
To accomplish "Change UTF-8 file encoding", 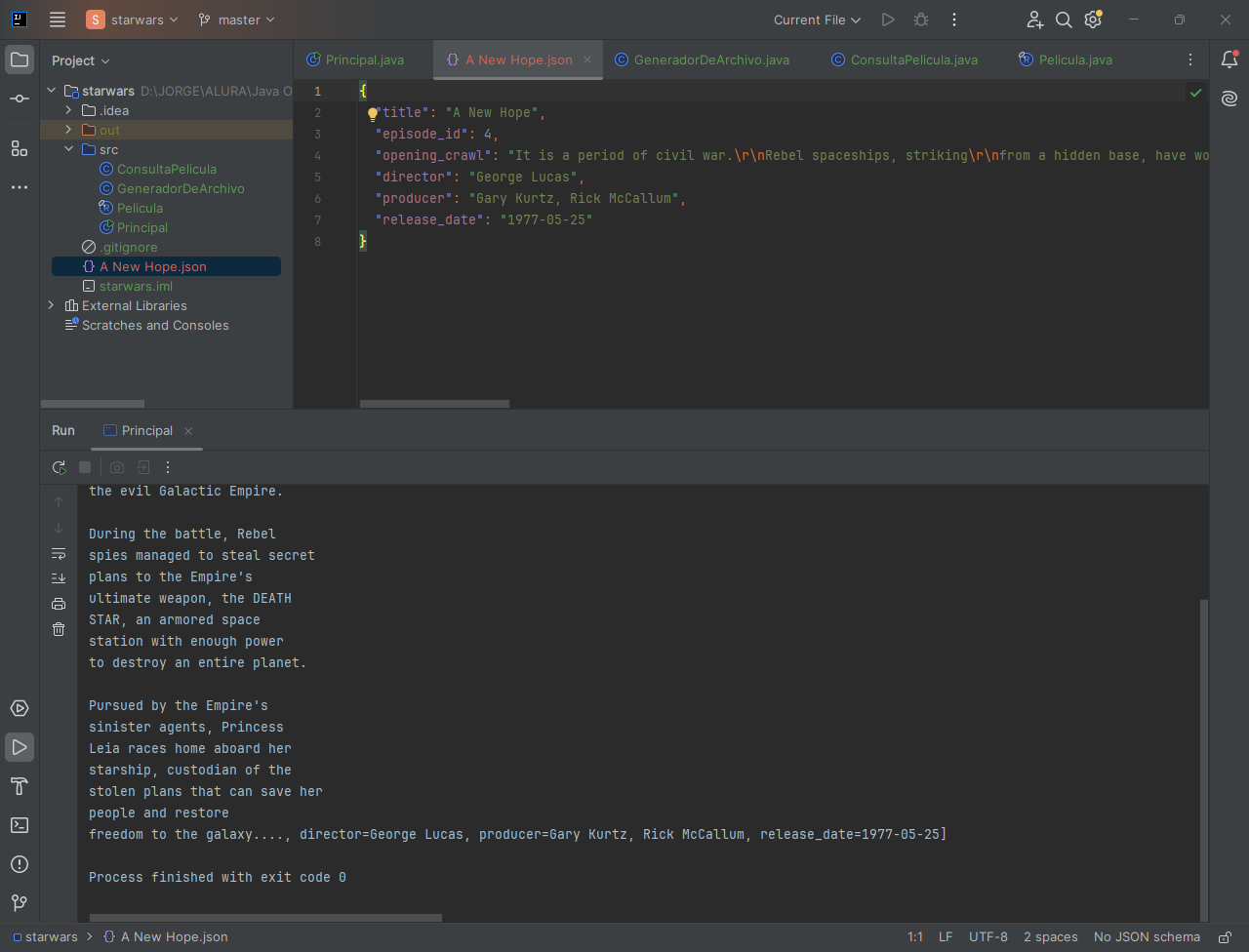I will [x=988, y=937].
